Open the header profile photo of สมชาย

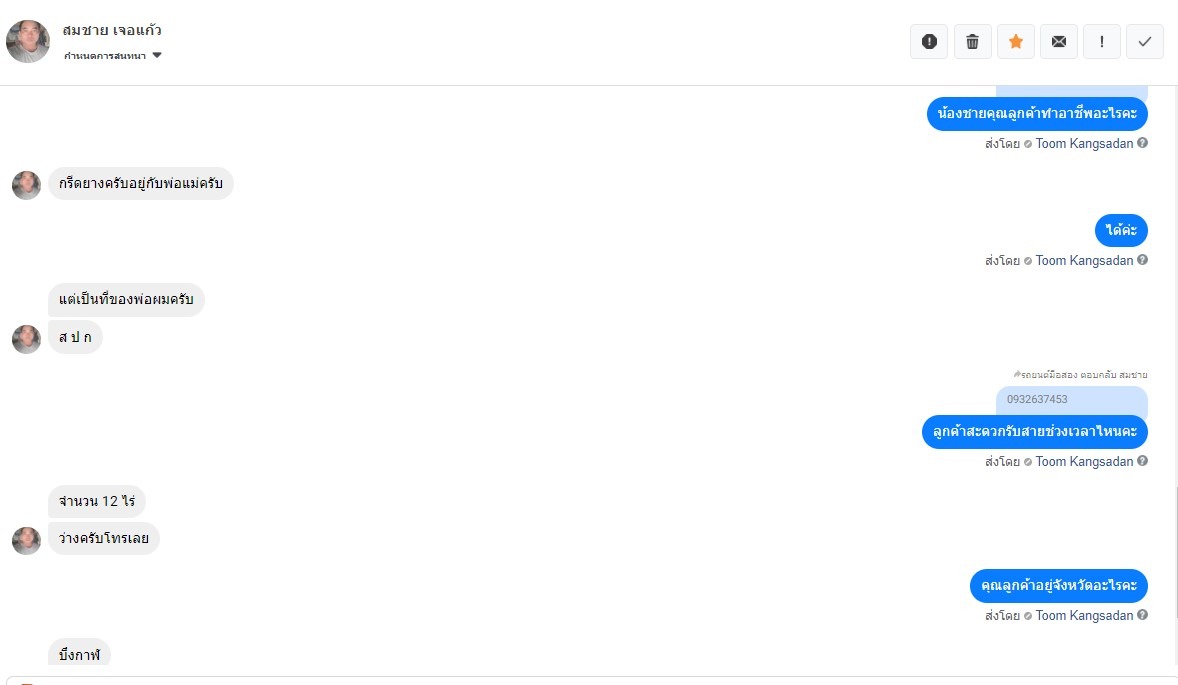click(x=28, y=41)
